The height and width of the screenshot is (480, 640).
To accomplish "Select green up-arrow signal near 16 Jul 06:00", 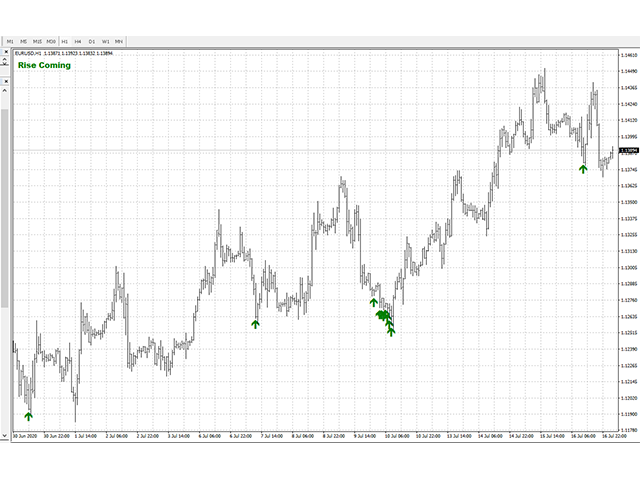I will point(583,169).
